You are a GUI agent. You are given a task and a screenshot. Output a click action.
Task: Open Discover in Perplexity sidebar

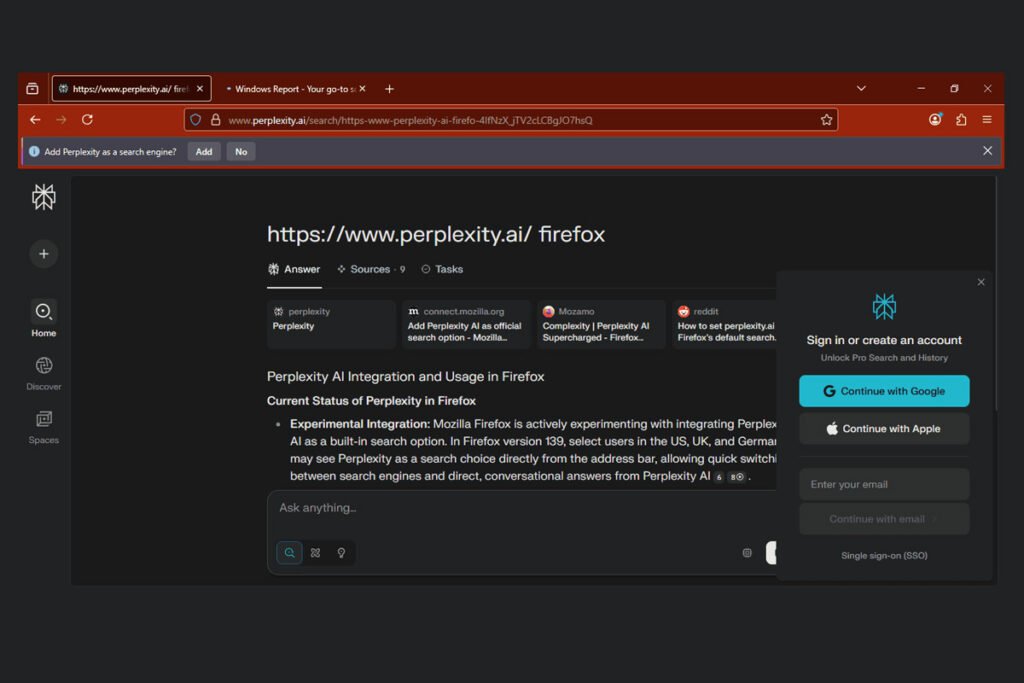point(44,373)
